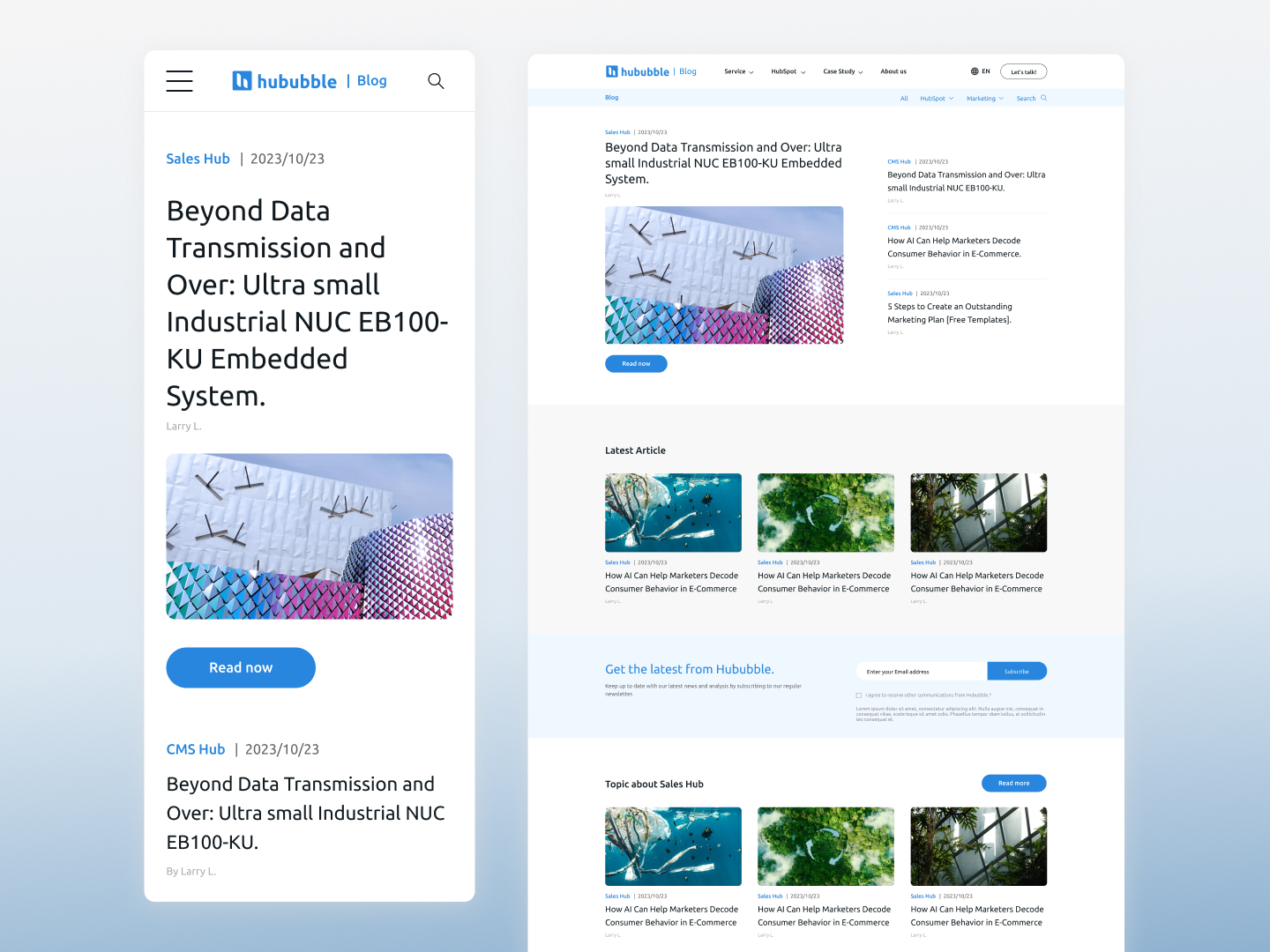Click Read more beside Topic about Sales Hub
This screenshot has height=952, width=1270.
click(1013, 783)
